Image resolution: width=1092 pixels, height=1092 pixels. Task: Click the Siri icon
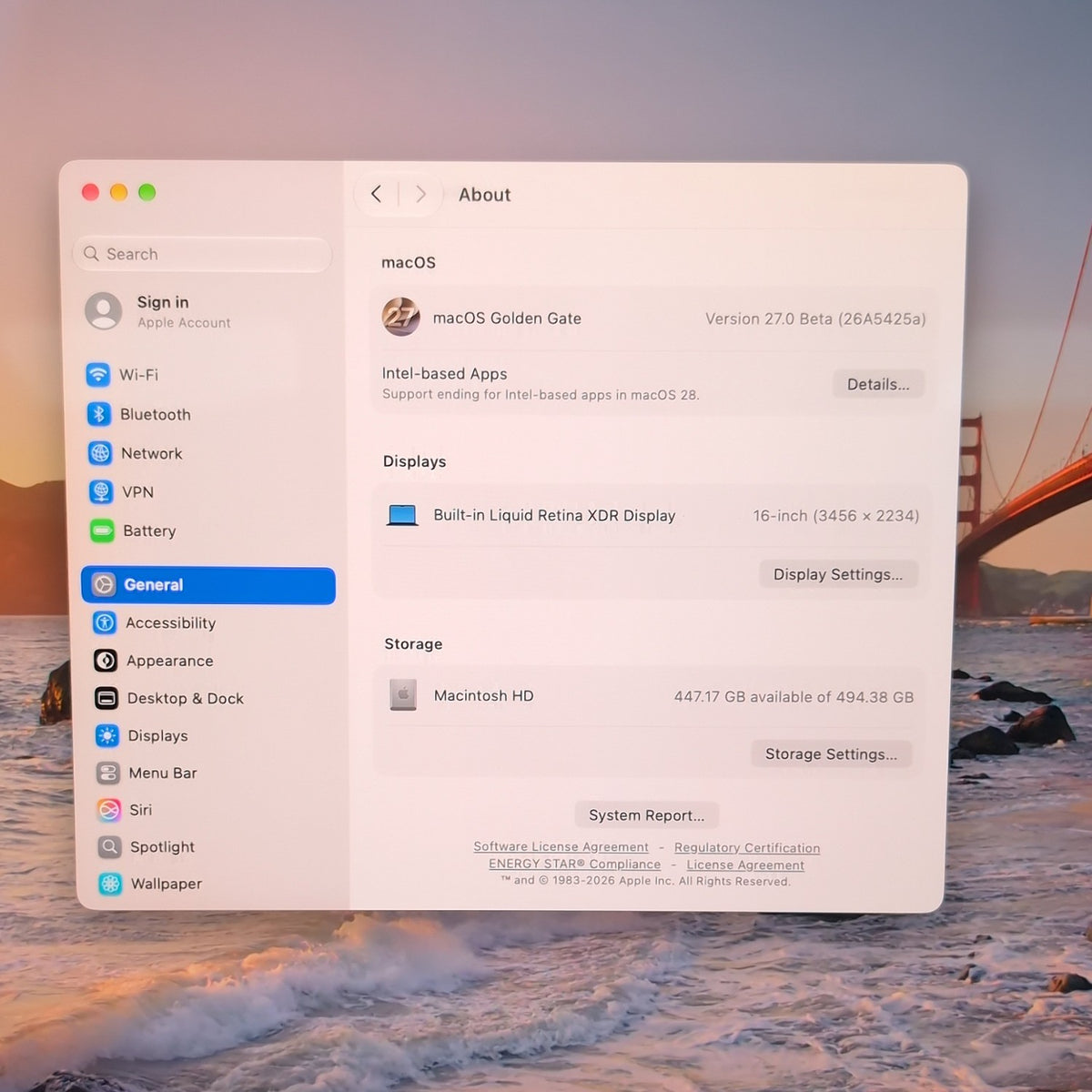coord(109,810)
